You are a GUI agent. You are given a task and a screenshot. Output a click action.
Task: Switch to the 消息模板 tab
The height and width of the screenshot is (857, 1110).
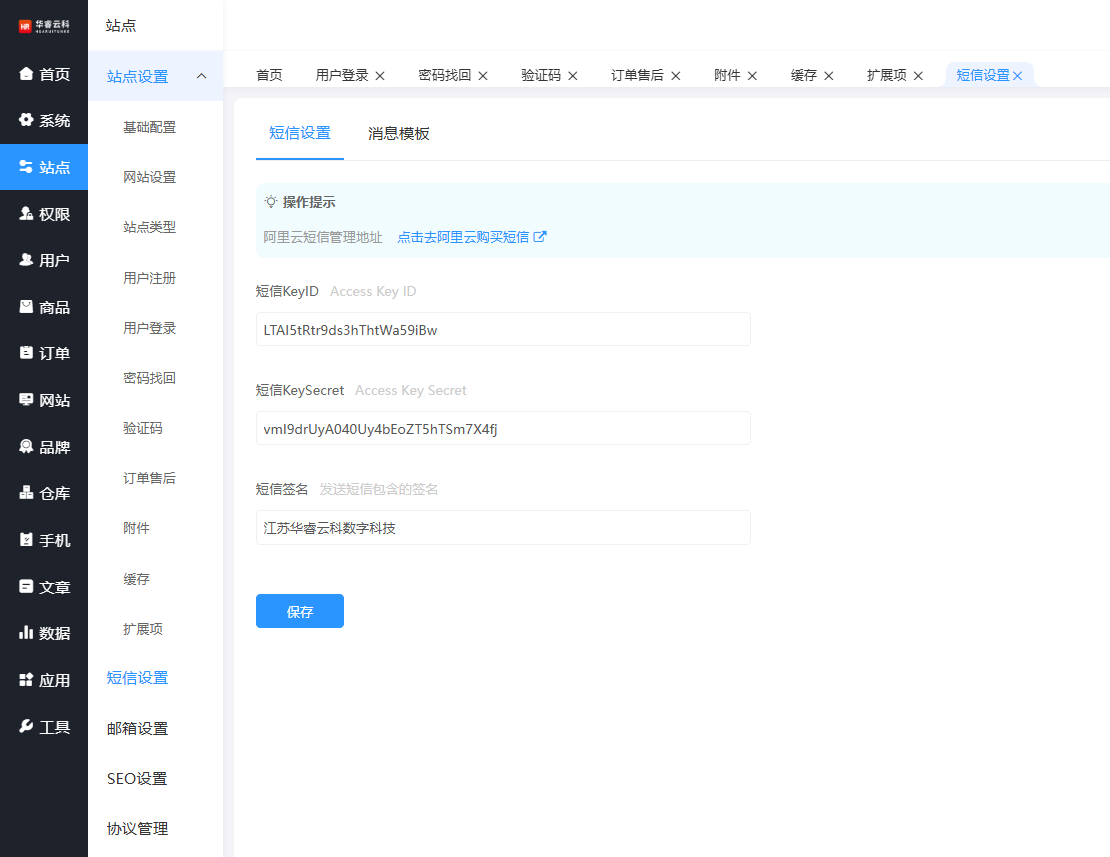398,134
